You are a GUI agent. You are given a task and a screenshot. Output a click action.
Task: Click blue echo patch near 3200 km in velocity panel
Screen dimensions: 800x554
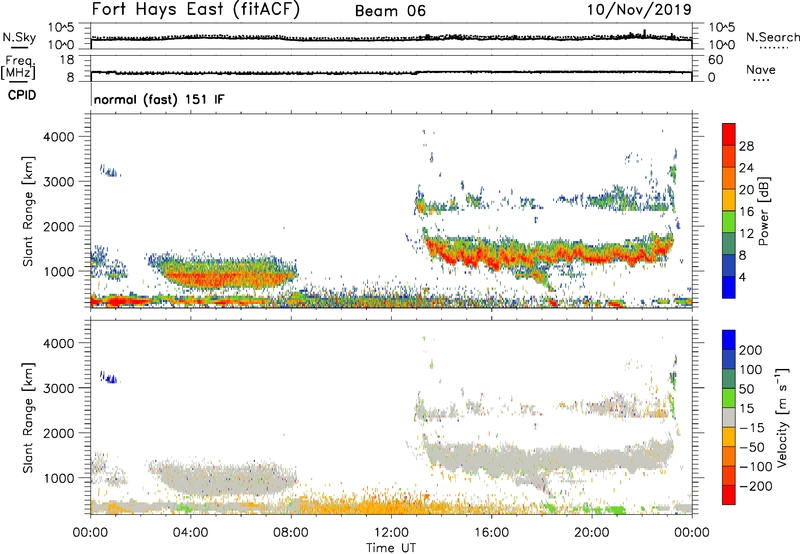click(x=109, y=378)
